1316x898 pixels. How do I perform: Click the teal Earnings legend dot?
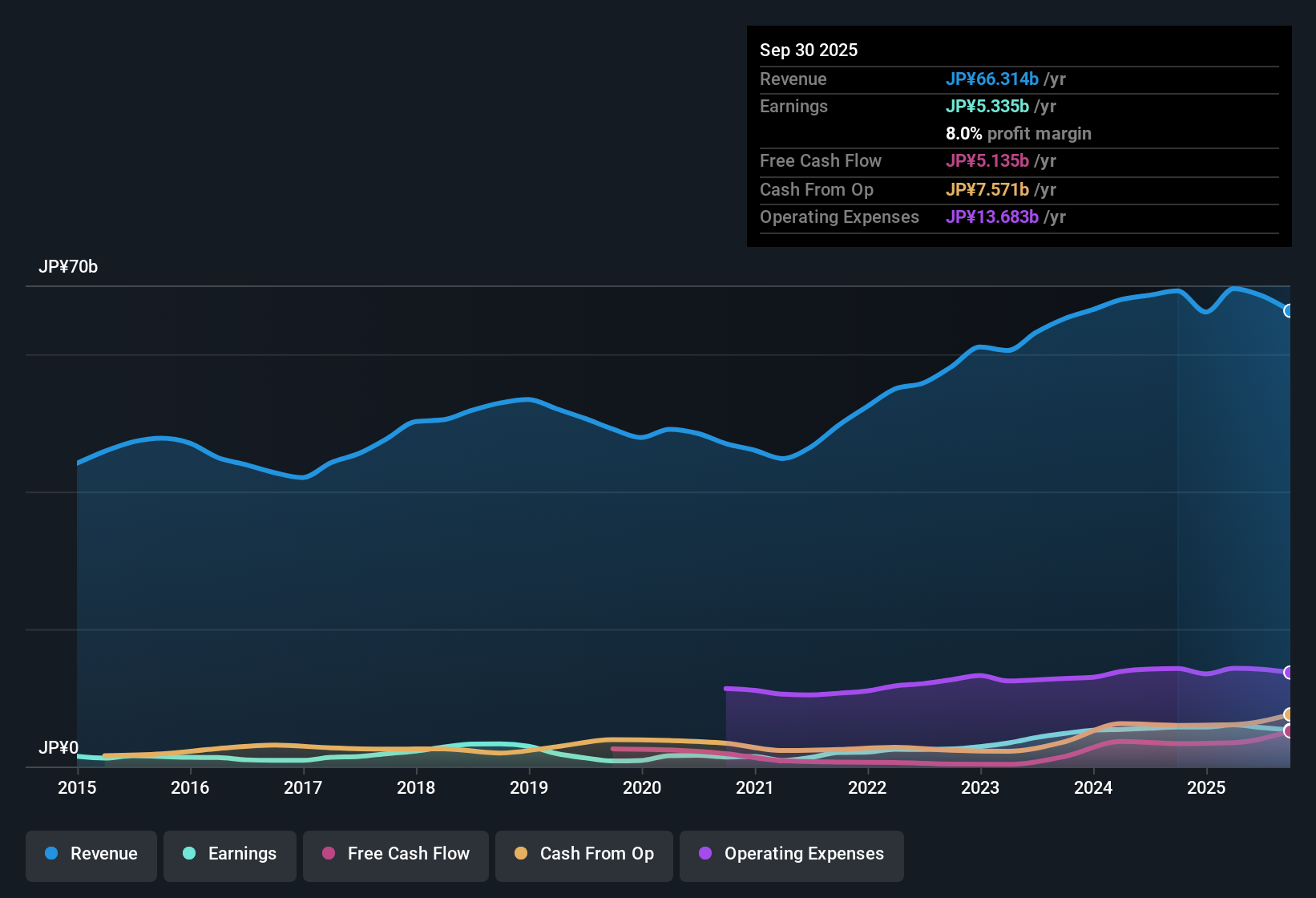tap(190, 854)
